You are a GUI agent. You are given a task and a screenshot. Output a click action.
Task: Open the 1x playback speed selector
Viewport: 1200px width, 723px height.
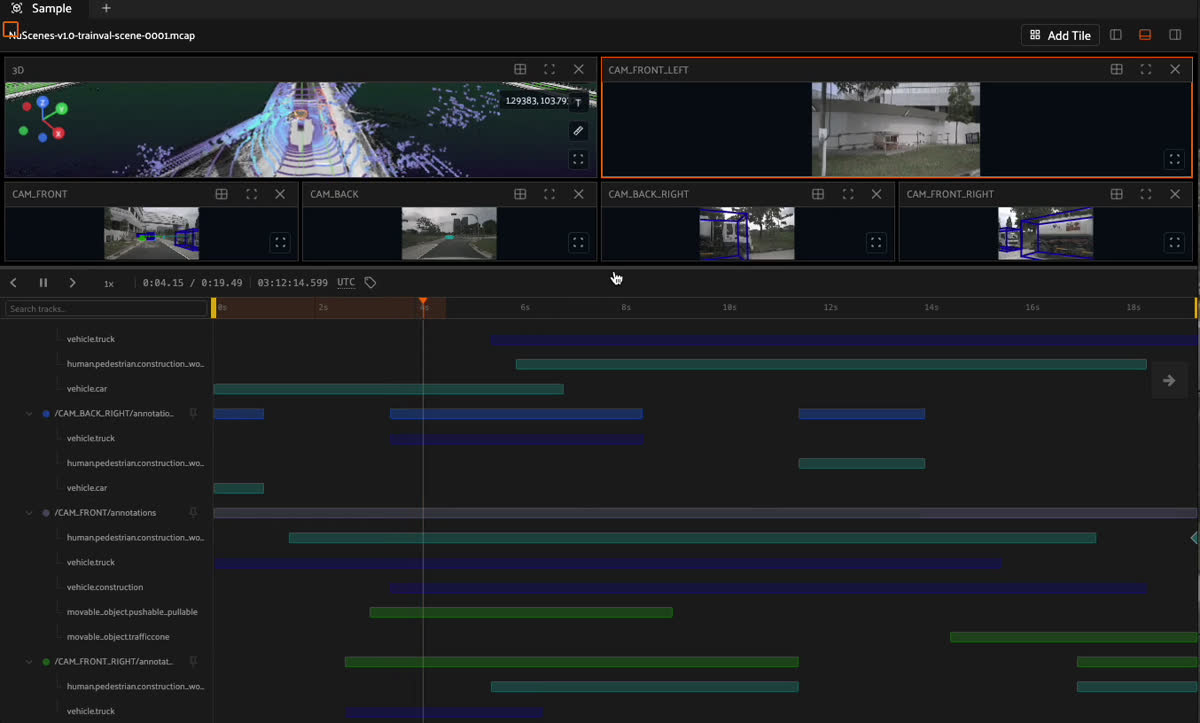click(109, 284)
